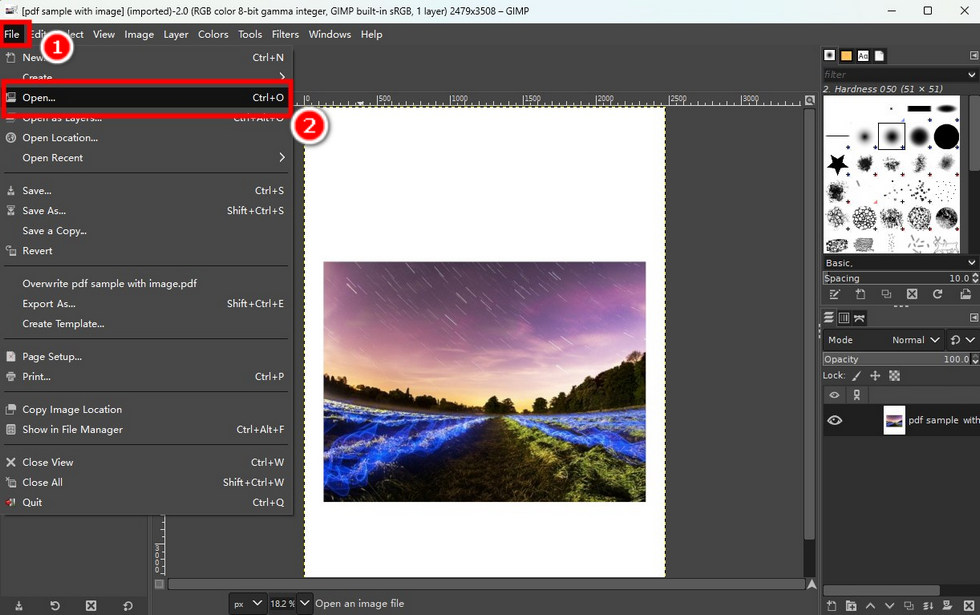980x615 pixels.
Task: Open the Windows menu
Action: point(329,34)
